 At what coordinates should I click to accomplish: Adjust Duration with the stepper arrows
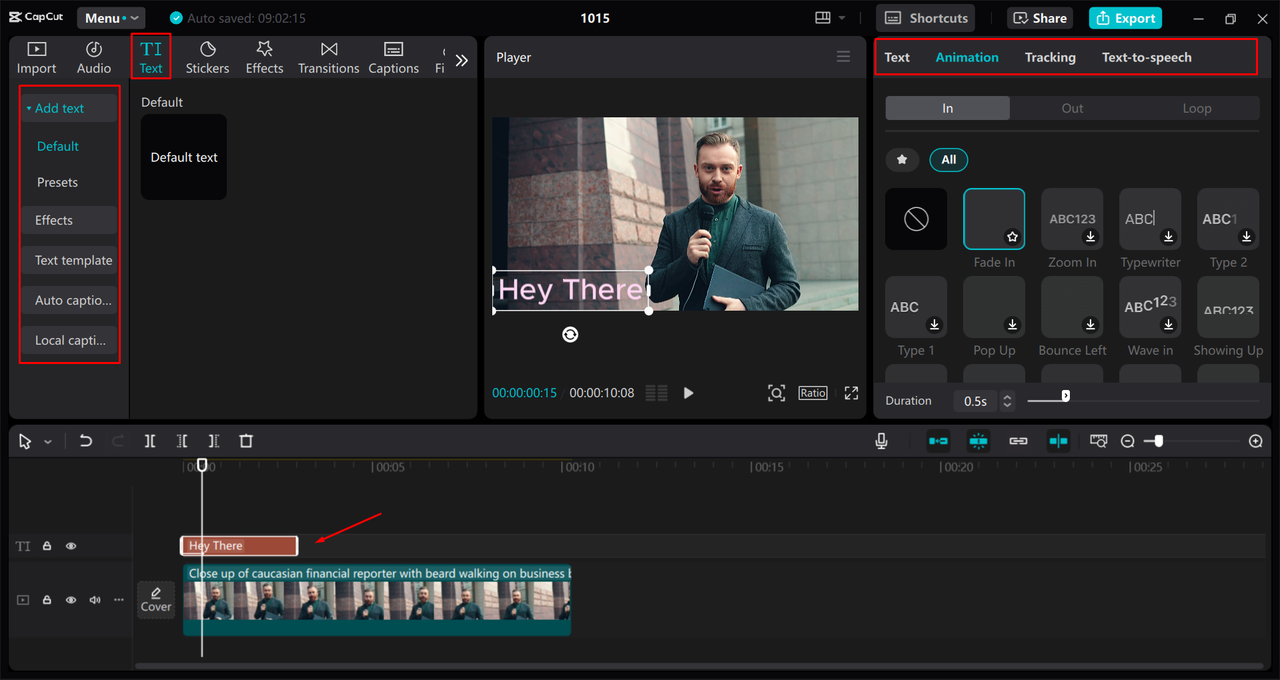1007,401
